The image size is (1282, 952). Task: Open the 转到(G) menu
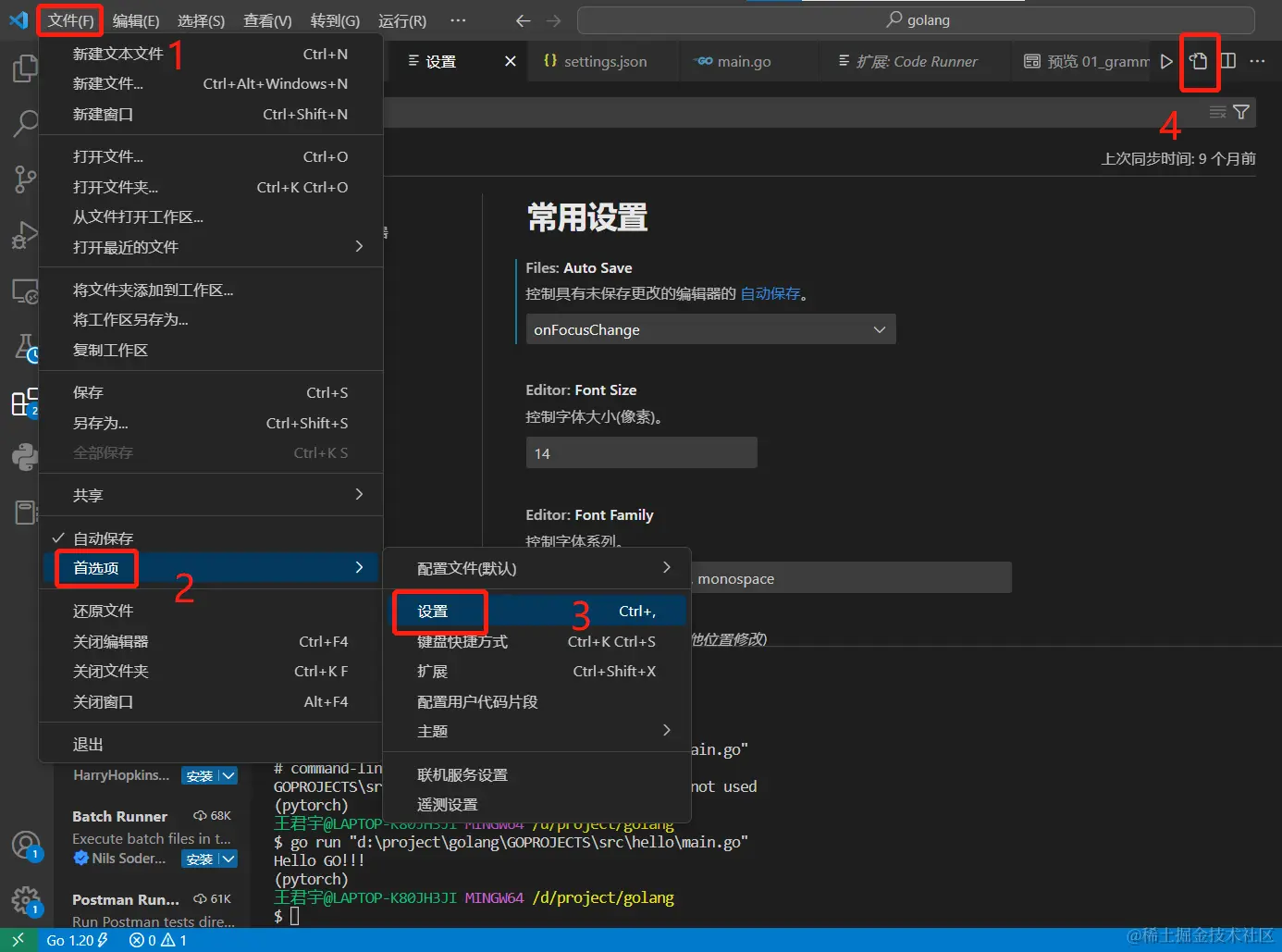point(335,20)
